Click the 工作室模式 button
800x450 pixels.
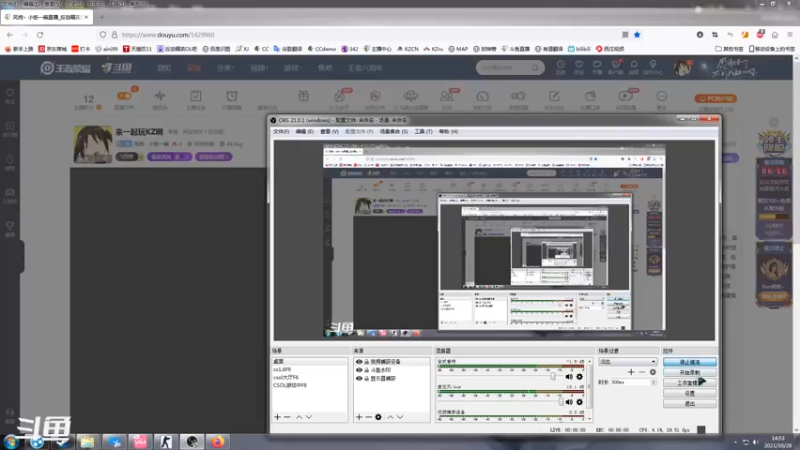[x=690, y=383]
